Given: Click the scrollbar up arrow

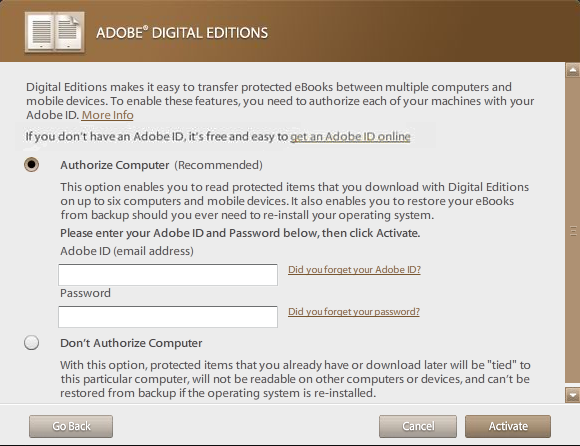Looking at the screenshot, I should click(x=573, y=70).
